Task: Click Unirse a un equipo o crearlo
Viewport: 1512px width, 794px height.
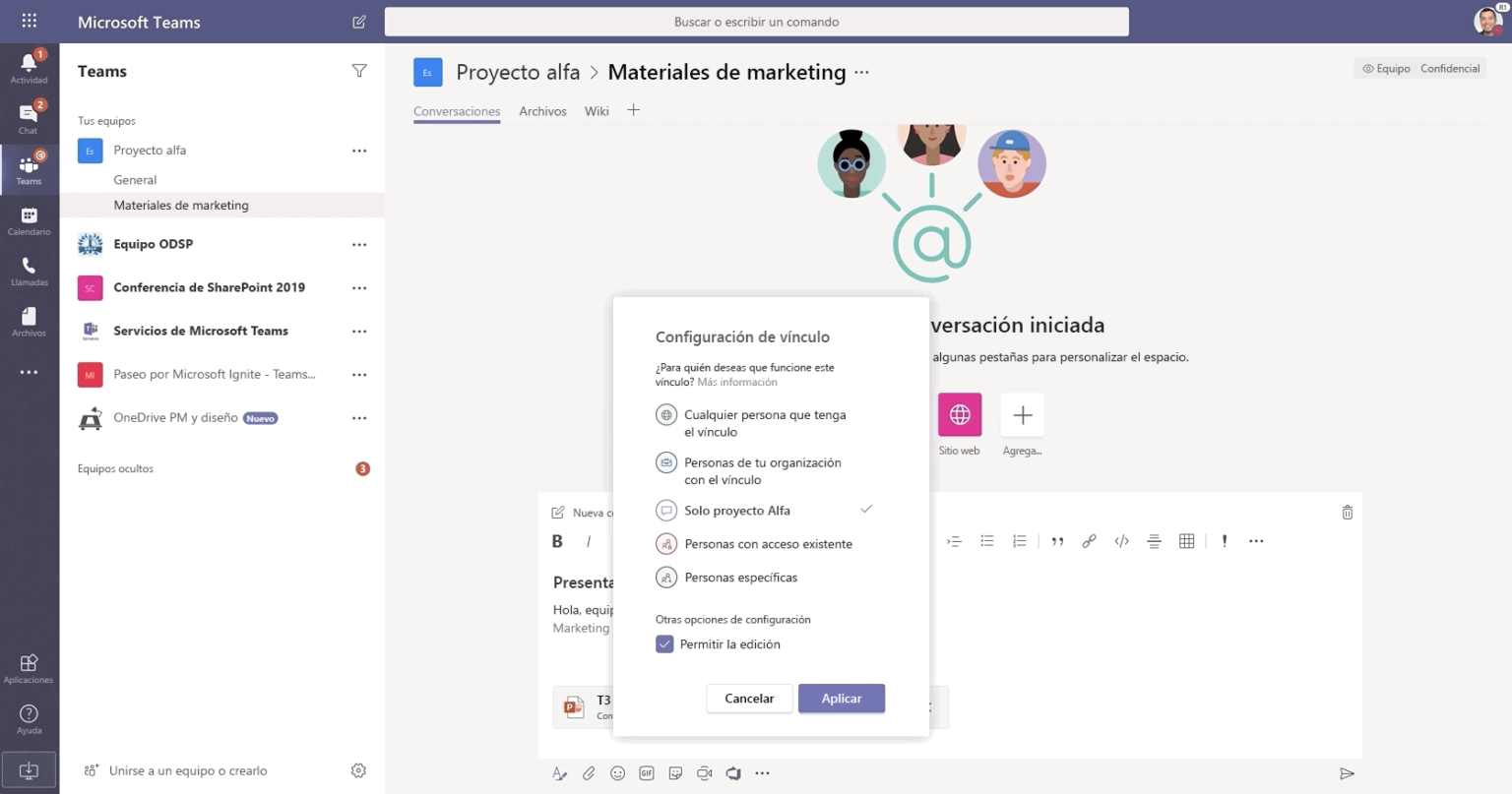Action: pos(188,770)
